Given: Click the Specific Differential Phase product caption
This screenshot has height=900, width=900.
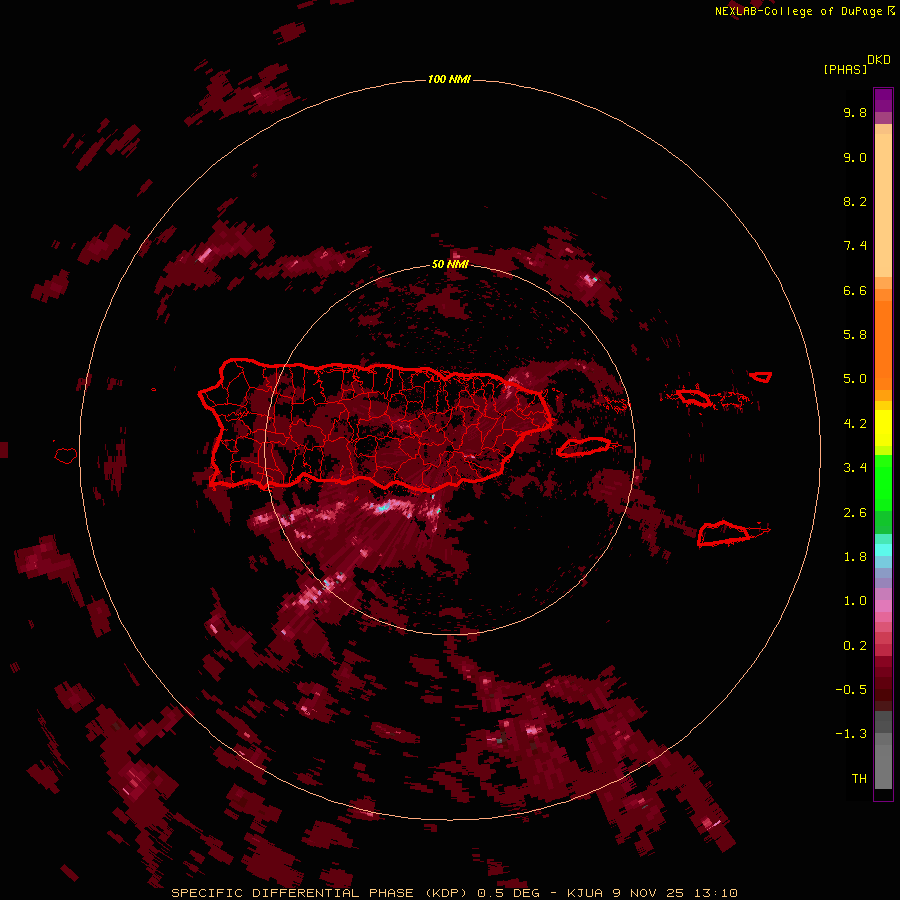Looking at the screenshot, I should click(454, 893).
